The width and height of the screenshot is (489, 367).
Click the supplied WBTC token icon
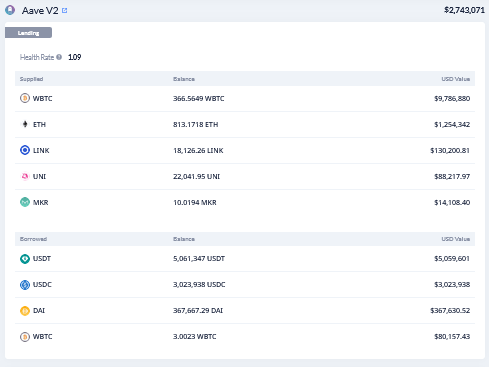(x=25, y=98)
